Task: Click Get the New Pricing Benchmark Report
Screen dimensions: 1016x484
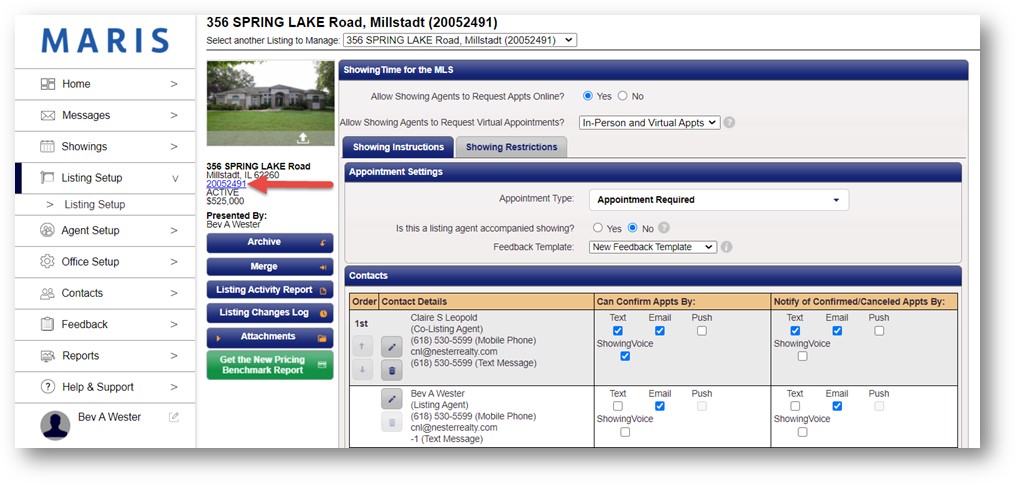Action: (270, 365)
